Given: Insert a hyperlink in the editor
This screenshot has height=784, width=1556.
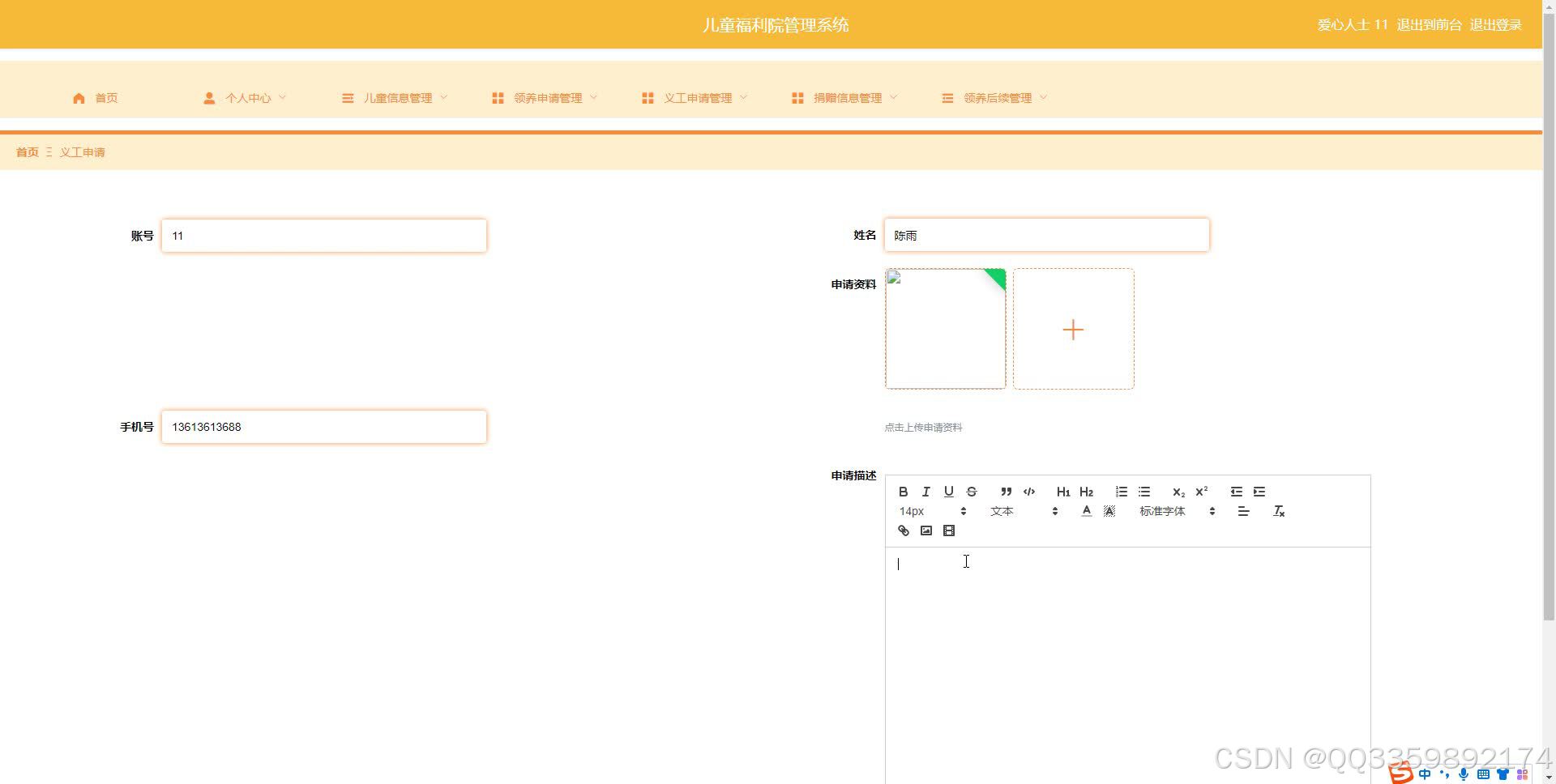Looking at the screenshot, I should pos(903,530).
